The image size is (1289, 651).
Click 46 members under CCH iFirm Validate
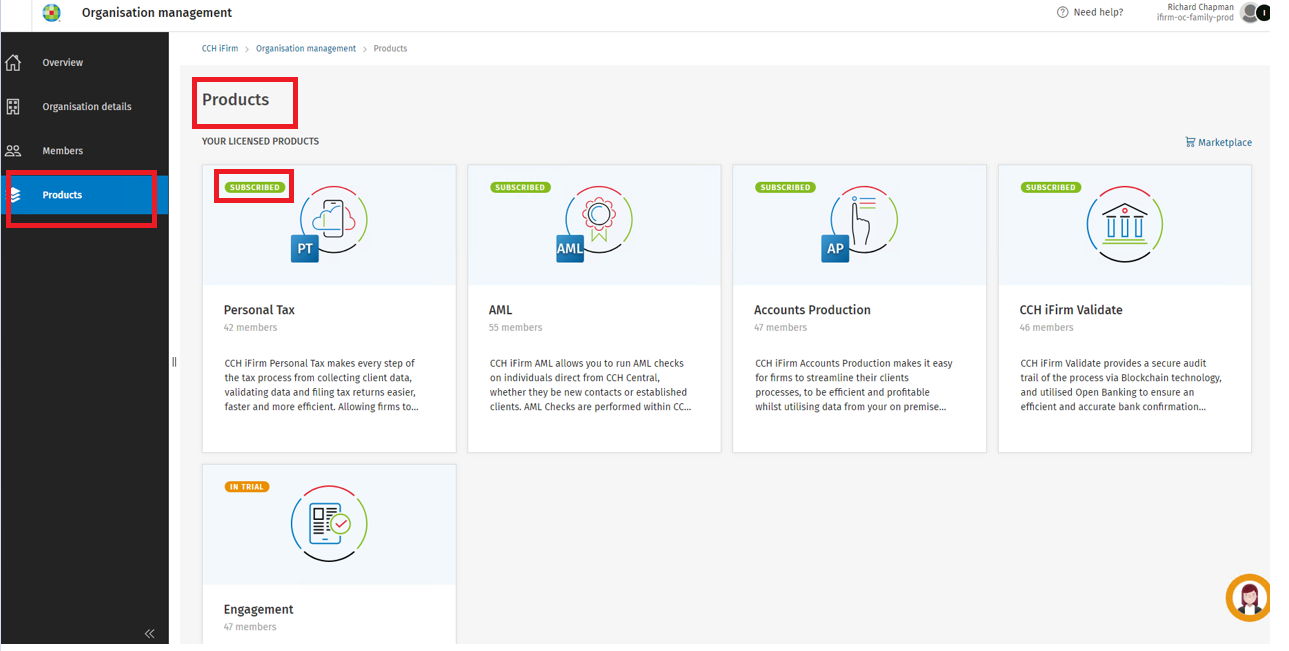[x=1046, y=327]
